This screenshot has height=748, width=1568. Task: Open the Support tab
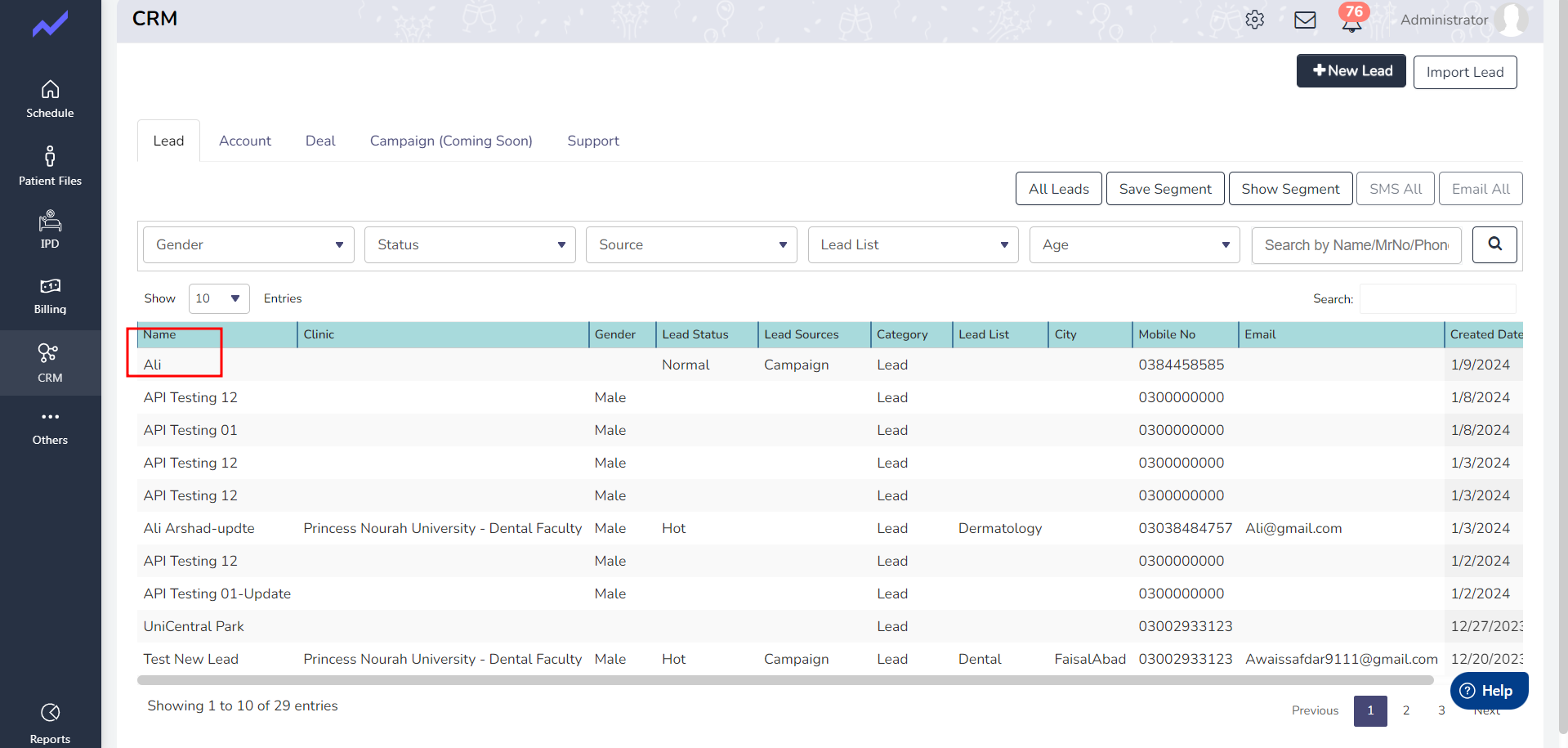(x=593, y=141)
